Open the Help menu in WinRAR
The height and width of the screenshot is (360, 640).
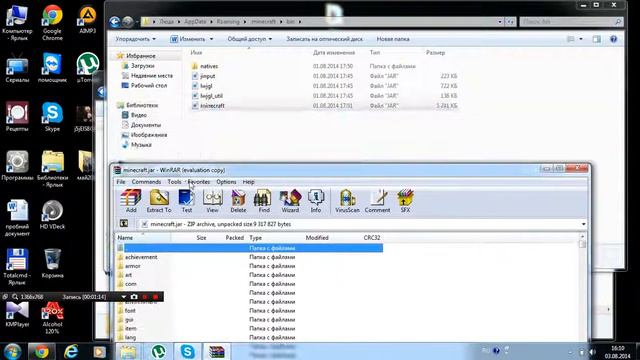click(x=249, y=182)
